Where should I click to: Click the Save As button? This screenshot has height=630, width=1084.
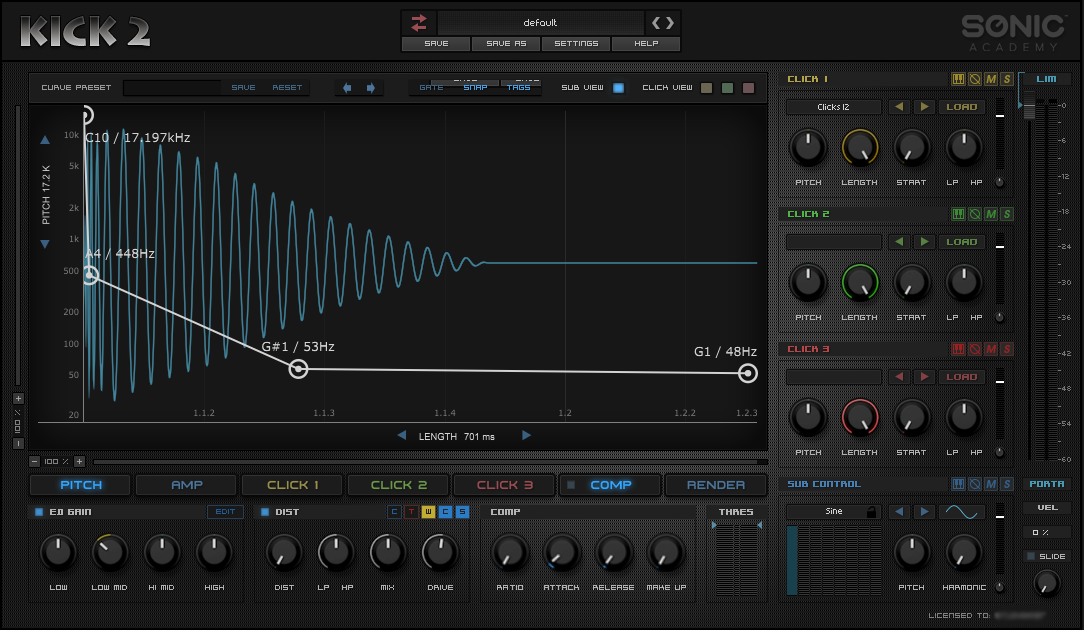coord(506,44)
